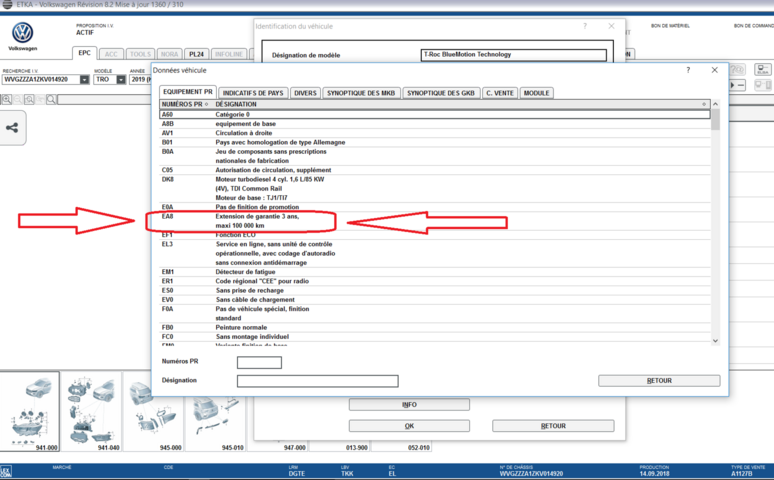Viewport: 774px width, 480px height.
Task: Open the ELSA icon button
Action: pyautogui.click(x=763, y=70)
